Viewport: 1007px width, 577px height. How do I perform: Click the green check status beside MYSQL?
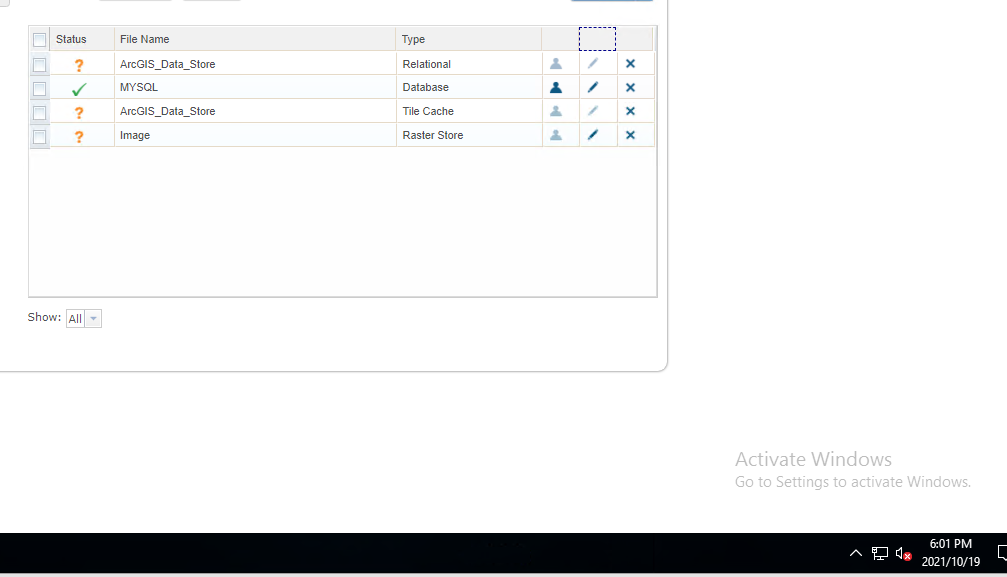click(x=79, y=87)
